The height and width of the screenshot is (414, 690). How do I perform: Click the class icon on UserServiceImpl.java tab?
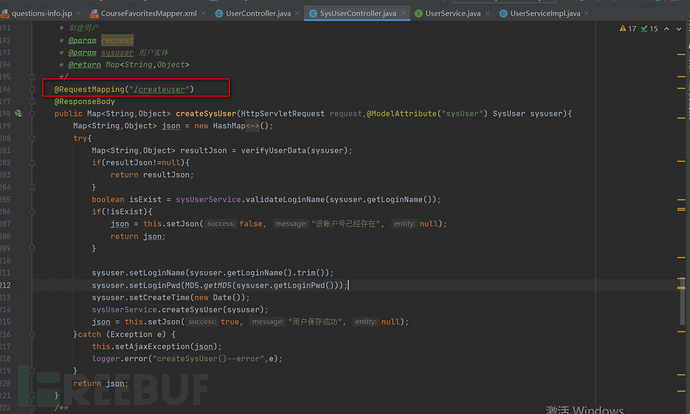point(503,14)
